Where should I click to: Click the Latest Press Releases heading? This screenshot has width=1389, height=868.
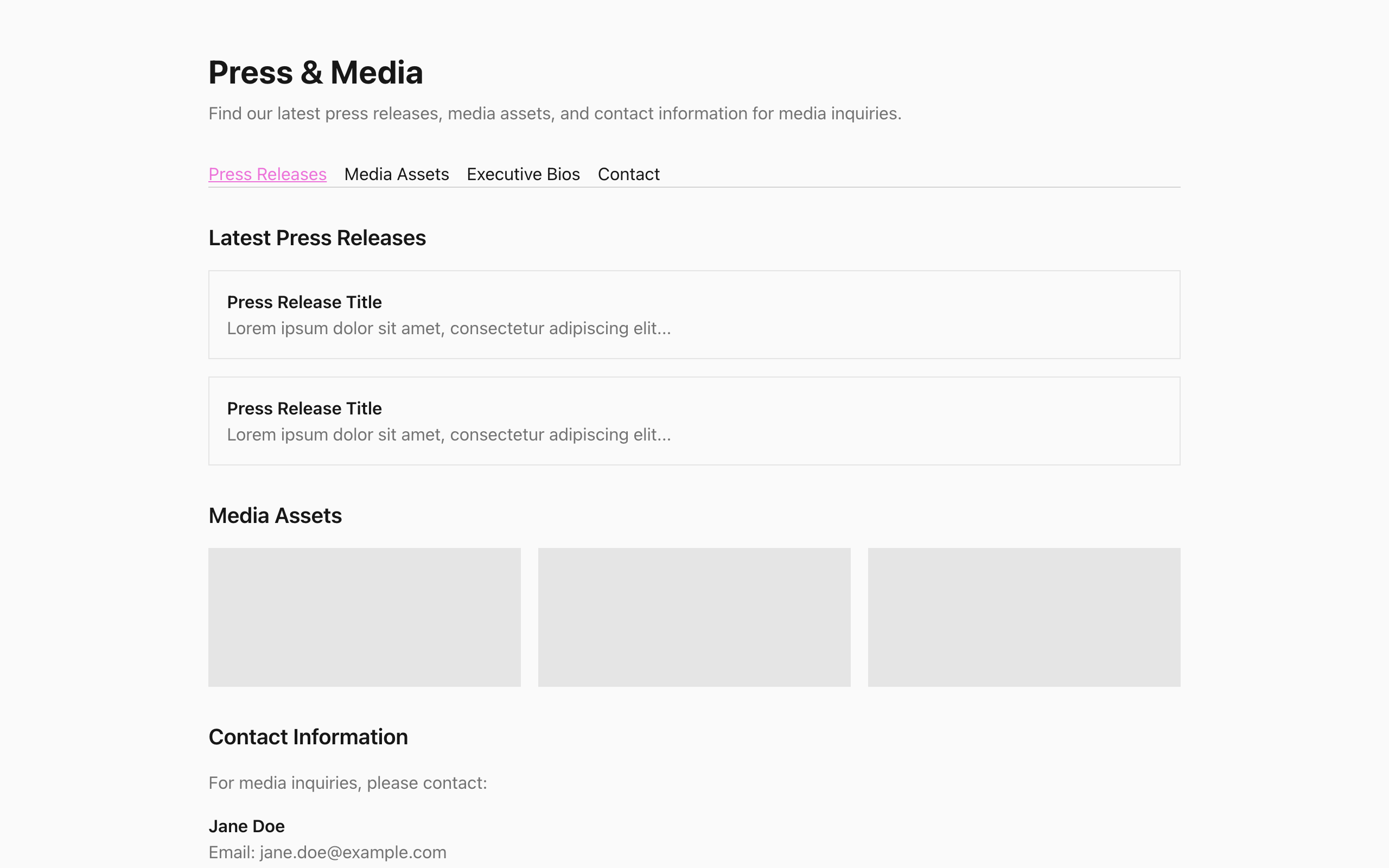click(x=317, y=238)
